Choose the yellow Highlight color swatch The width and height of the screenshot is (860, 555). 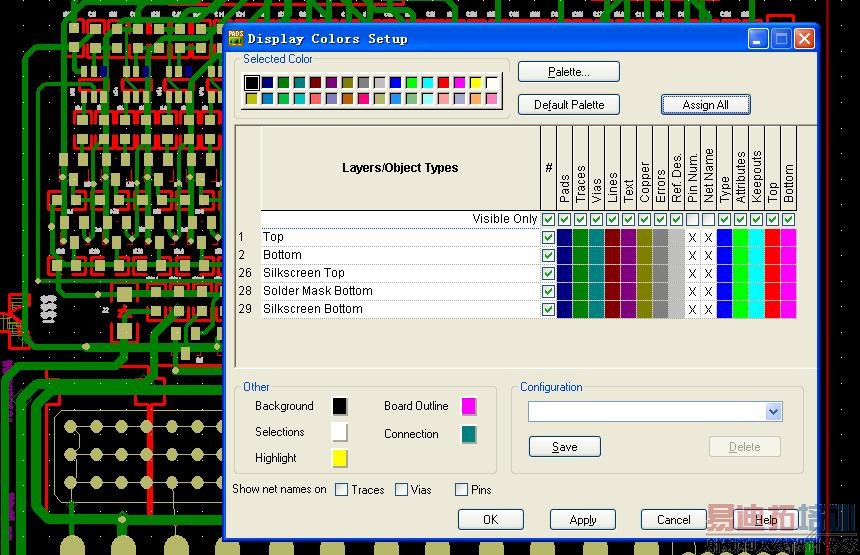pos(340,458)
